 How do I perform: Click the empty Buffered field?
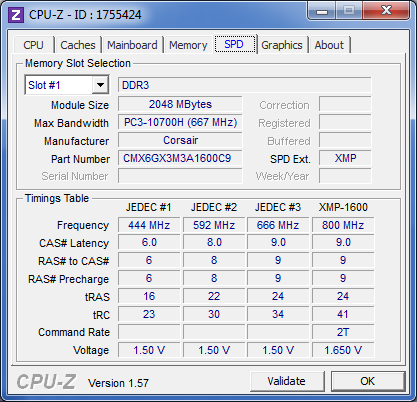(345, 140)
